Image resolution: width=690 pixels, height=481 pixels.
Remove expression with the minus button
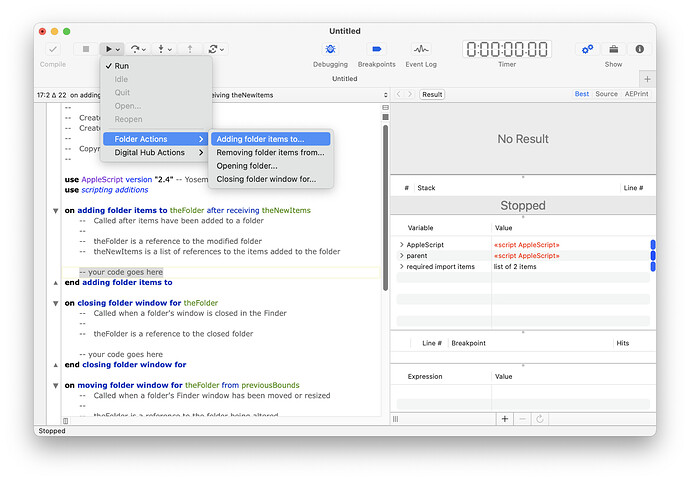tap(522, 419)
